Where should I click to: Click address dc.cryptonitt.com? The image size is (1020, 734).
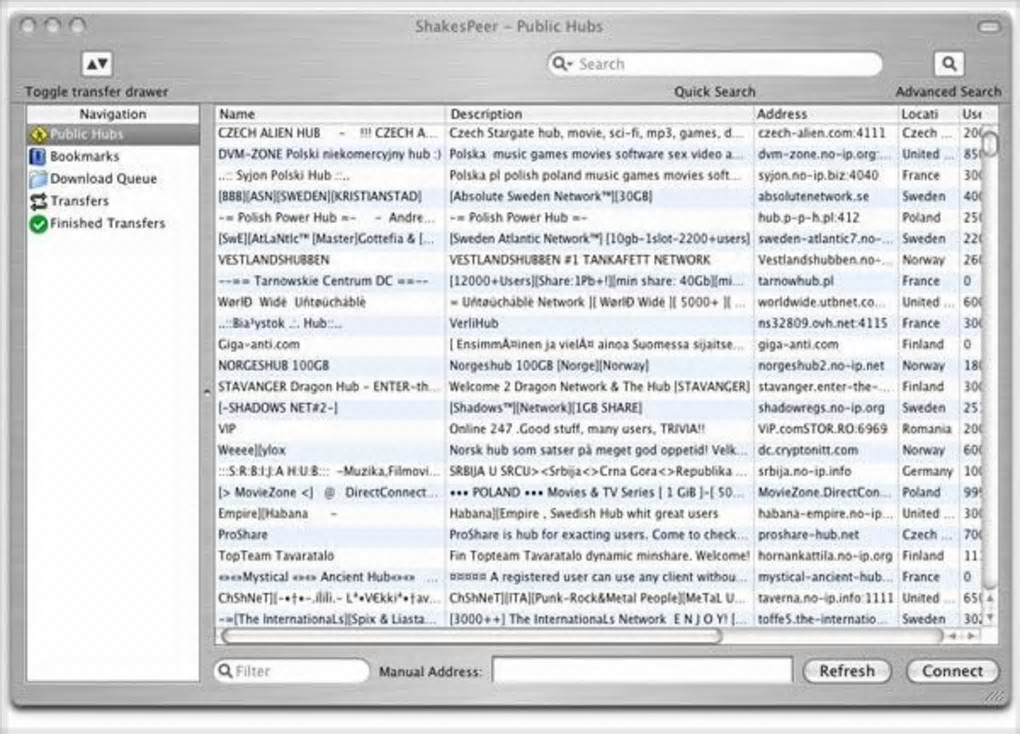pos(807,450)
